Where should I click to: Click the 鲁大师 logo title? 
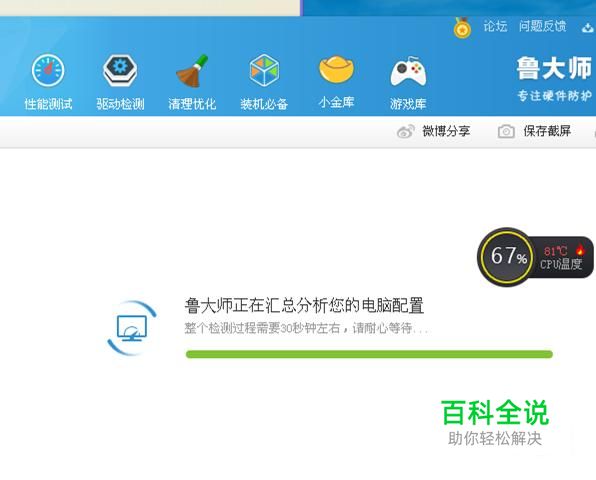point(554,68)
